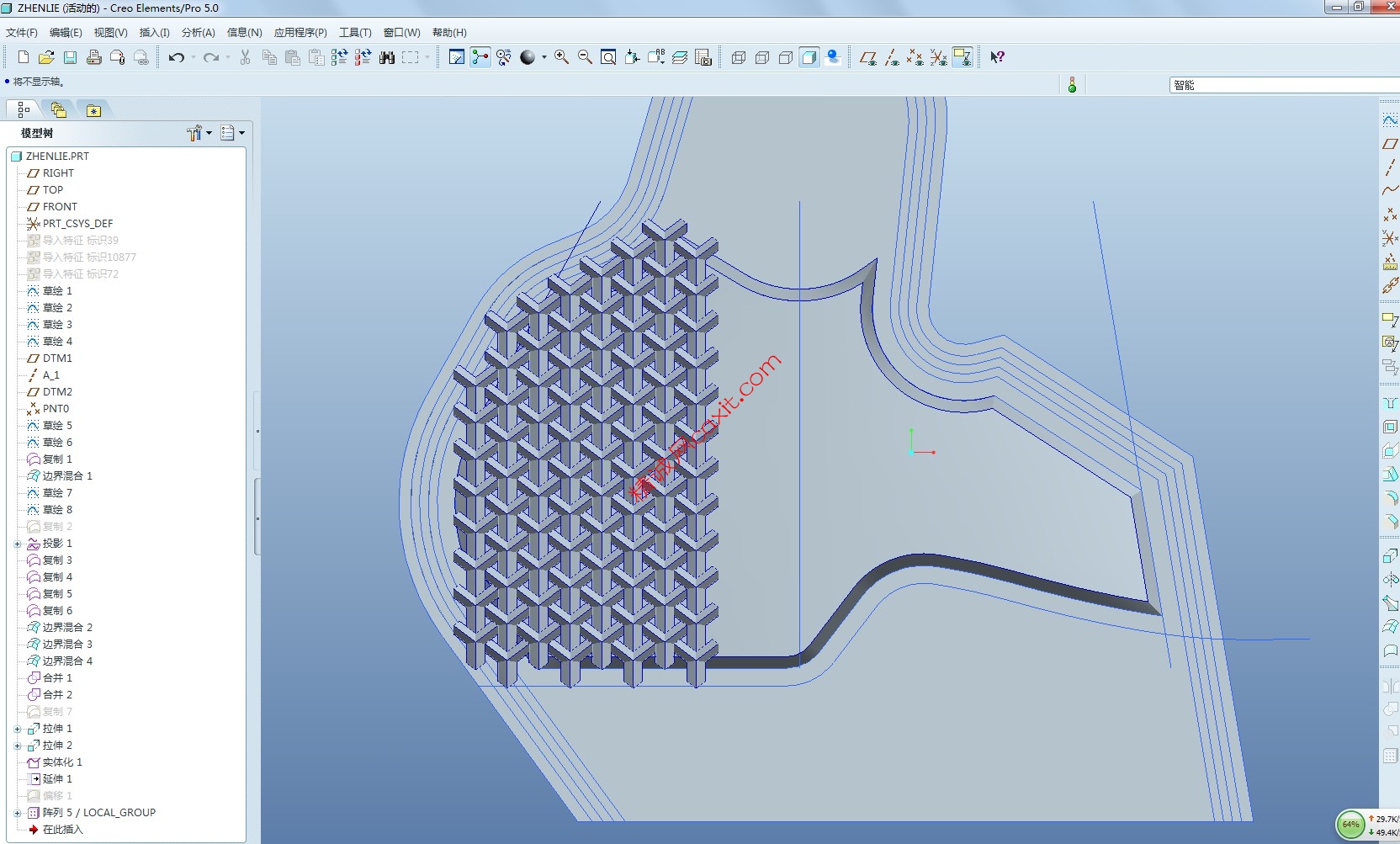Toggle orient mode icon
Viewport: 1400px width, 844px height.
coord(504,57)
